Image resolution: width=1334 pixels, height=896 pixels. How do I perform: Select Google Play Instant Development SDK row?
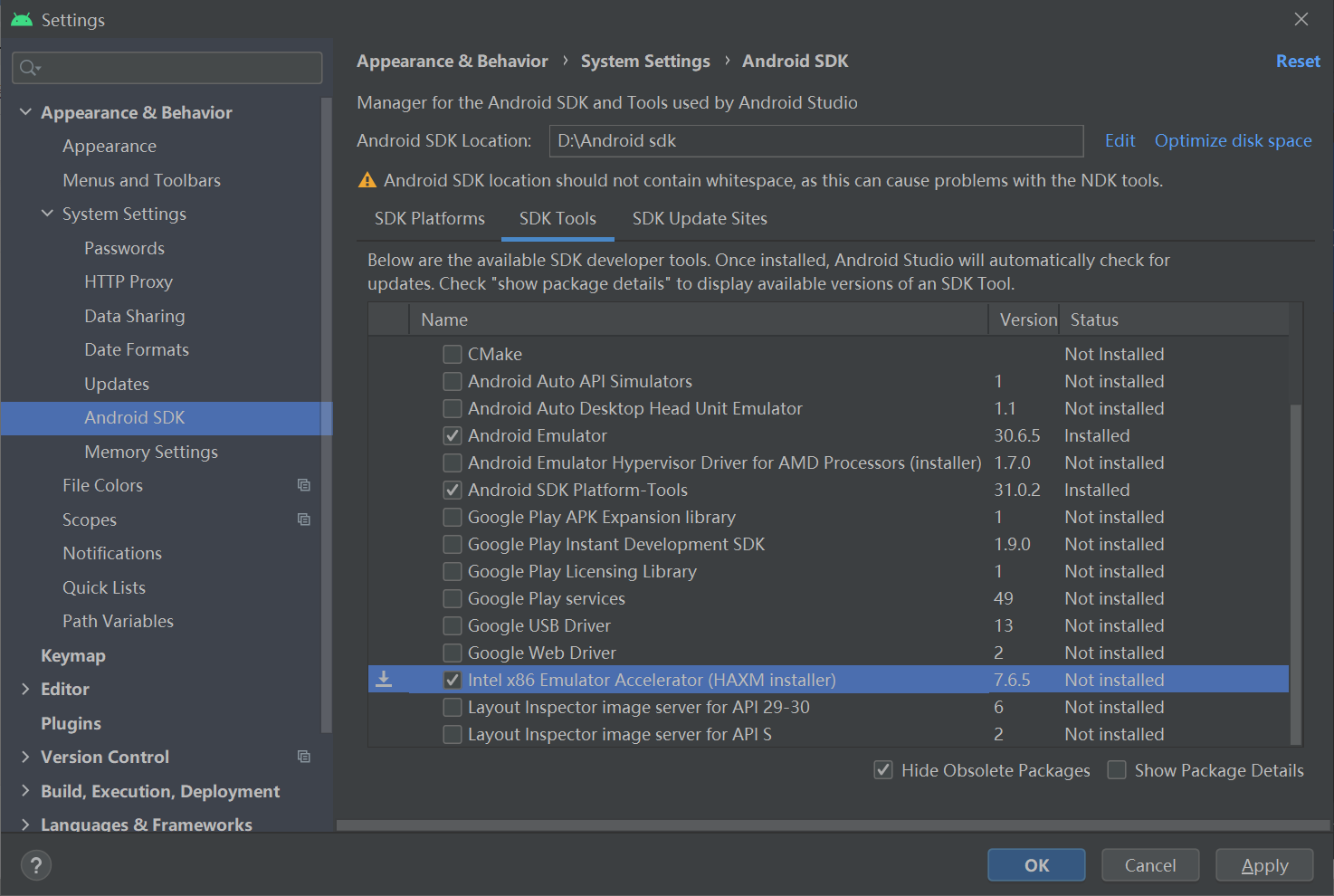click(x=828, y=544)
